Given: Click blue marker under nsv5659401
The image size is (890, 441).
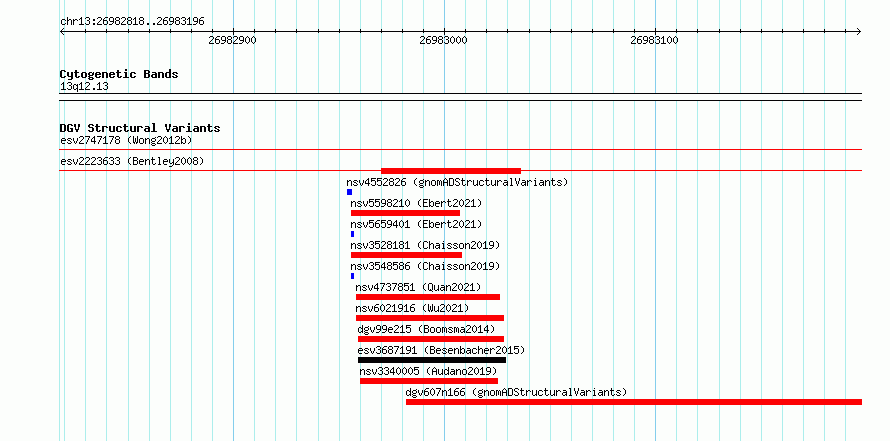Looking at the screenshot, I should click(x=352, y=234).
